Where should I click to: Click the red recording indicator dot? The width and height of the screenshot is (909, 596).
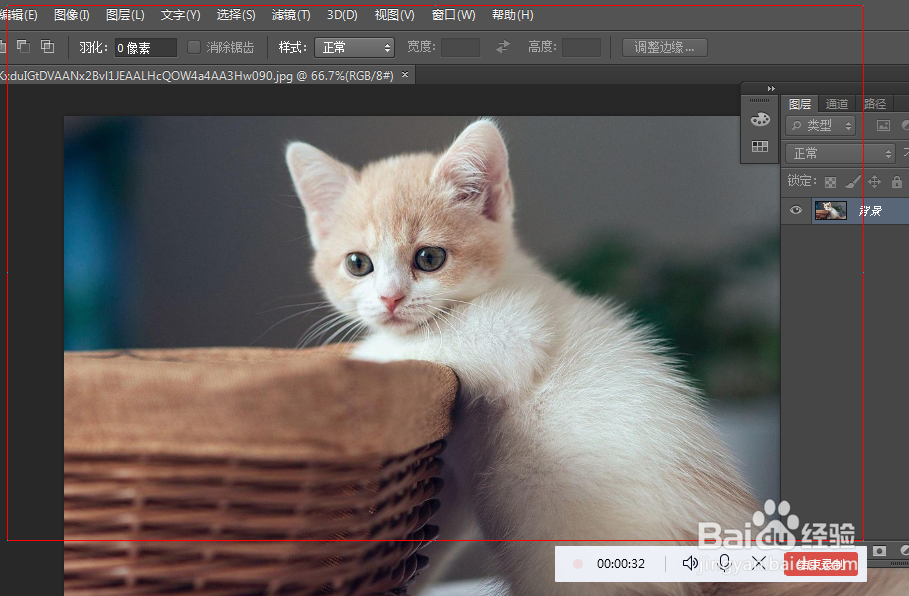pos(577,564)
